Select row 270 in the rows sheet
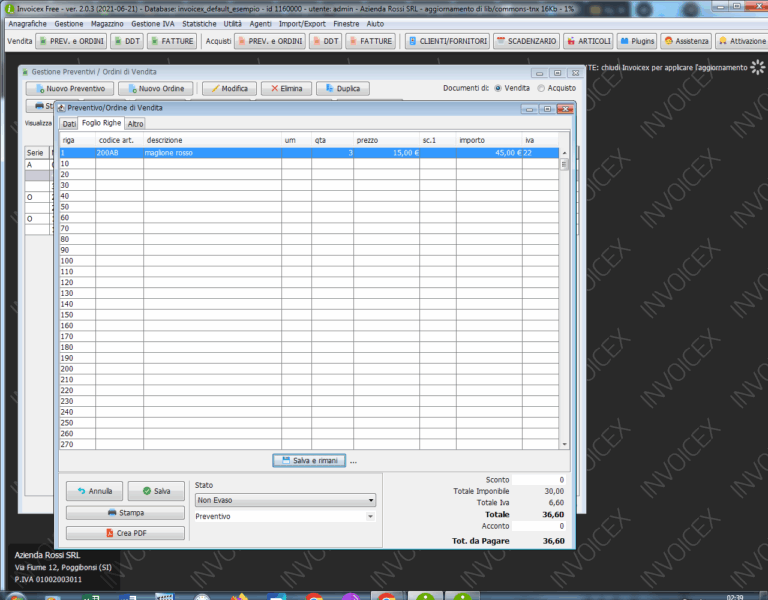Image resolution: width=768 pixels, height=600 pixels. point(309,444)
